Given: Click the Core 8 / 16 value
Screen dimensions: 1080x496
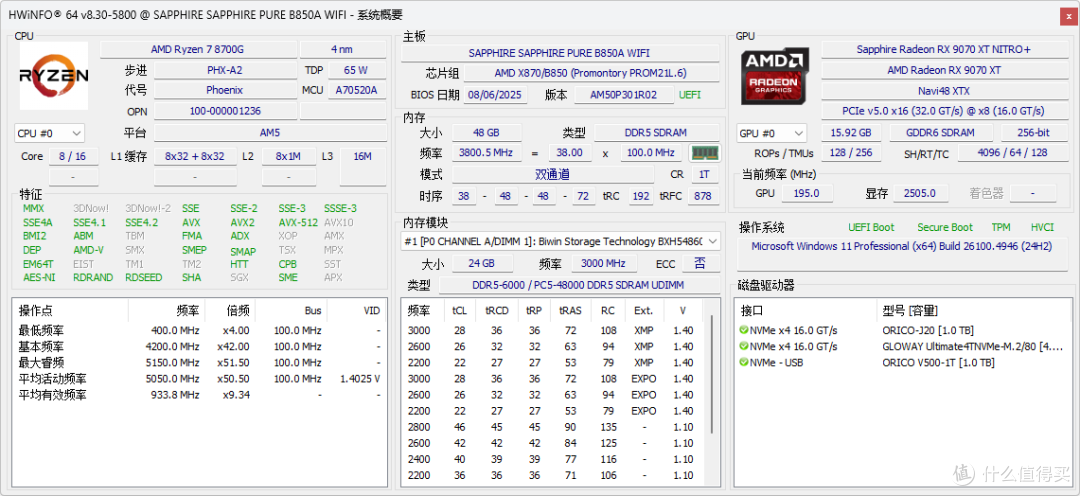Looking at the screenshot, I should (72, 156).
